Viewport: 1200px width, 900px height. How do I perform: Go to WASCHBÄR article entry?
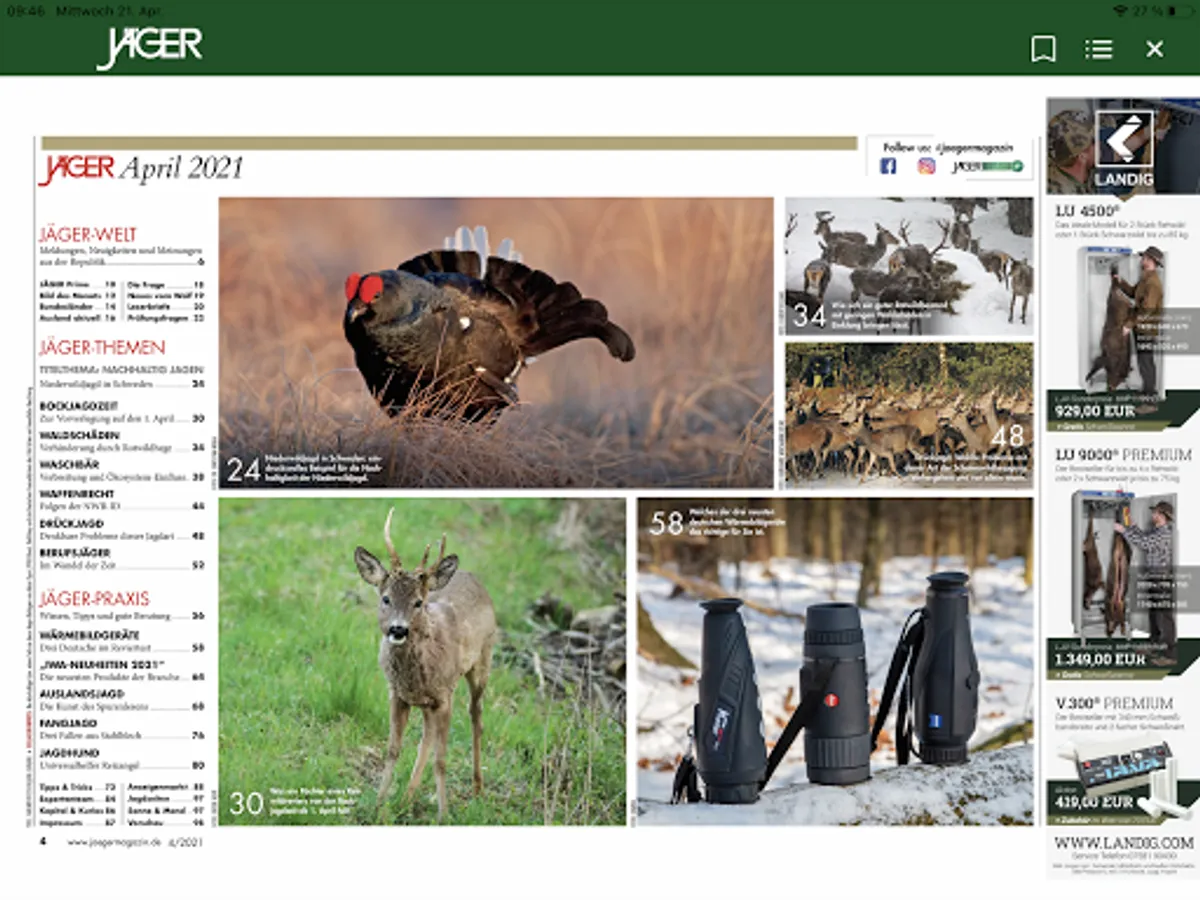(121, 470)
